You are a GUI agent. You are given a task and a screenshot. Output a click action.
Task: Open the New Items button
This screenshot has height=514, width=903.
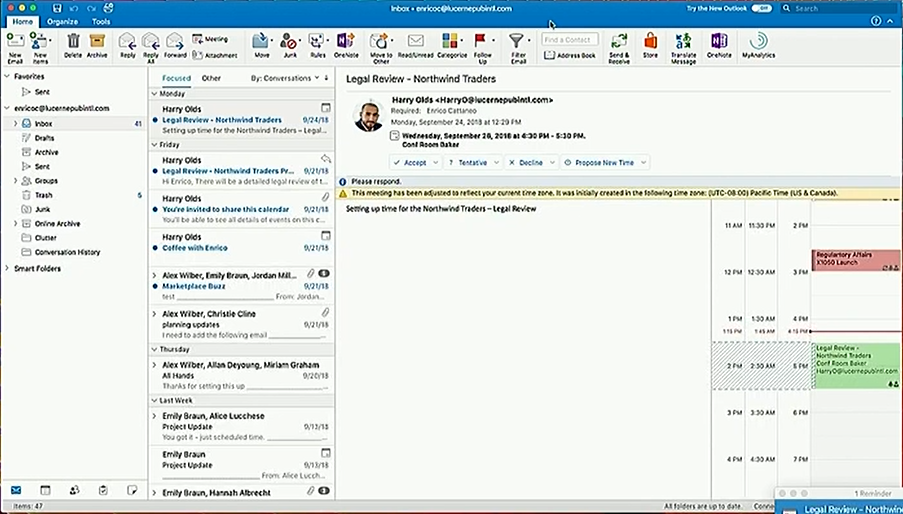(40, 46)
